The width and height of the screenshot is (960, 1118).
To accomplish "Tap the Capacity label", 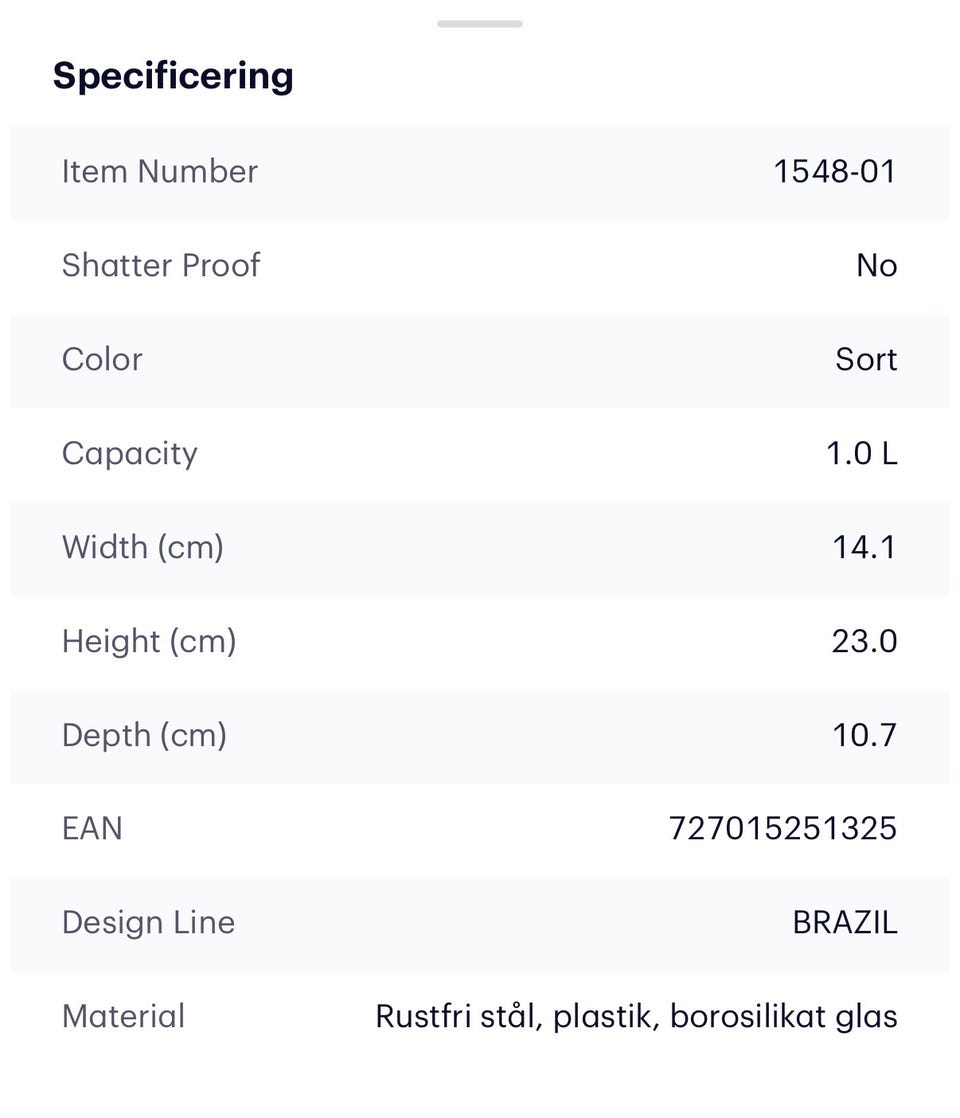I will 130,454.
